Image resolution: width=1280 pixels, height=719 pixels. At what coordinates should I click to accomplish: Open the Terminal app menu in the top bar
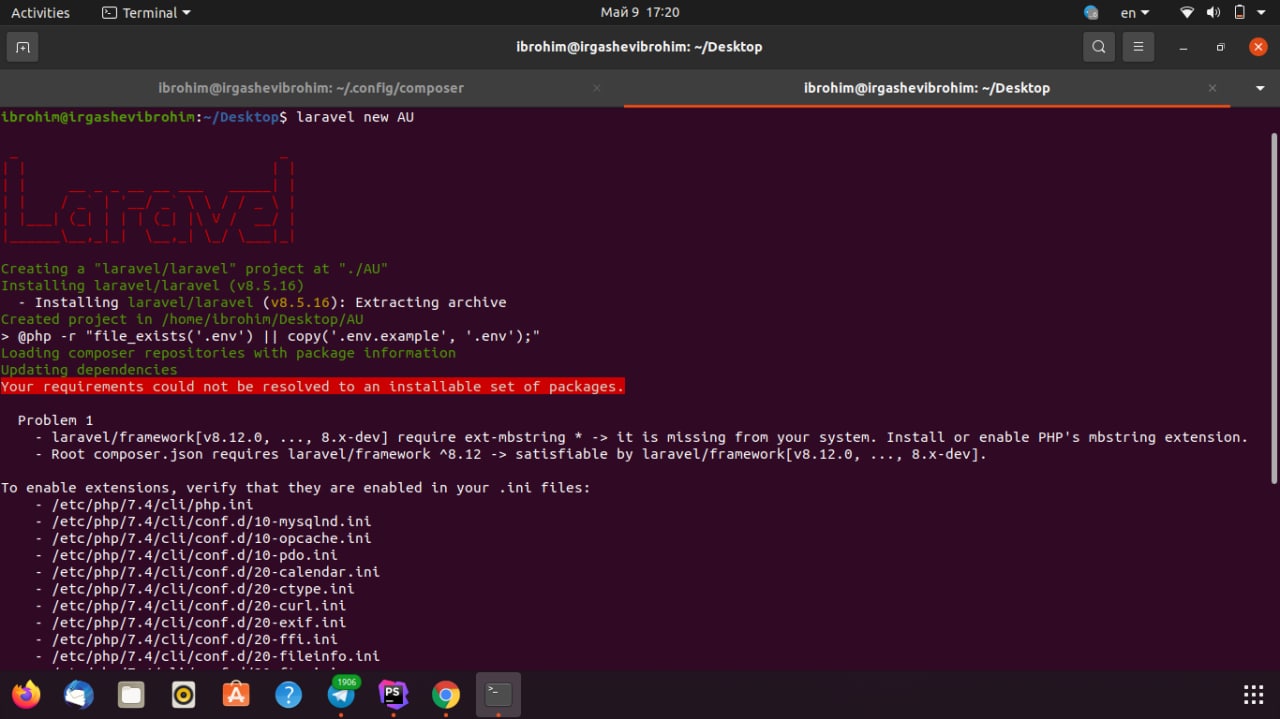click(146, 13)
